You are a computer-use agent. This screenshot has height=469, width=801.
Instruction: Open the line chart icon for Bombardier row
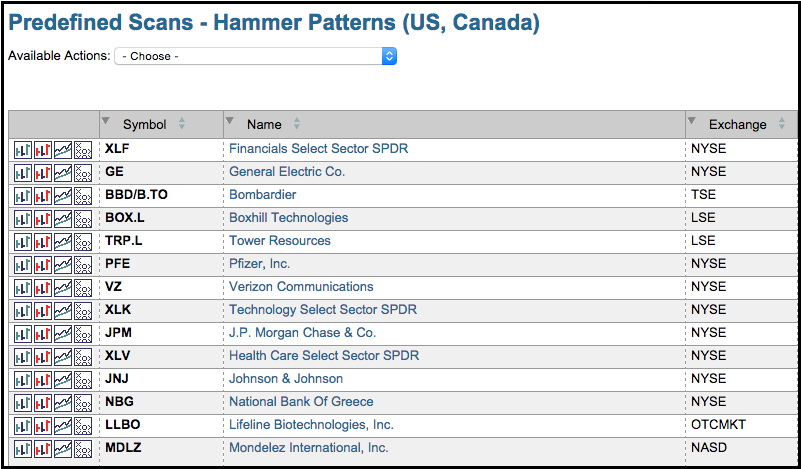click(63, 195)
